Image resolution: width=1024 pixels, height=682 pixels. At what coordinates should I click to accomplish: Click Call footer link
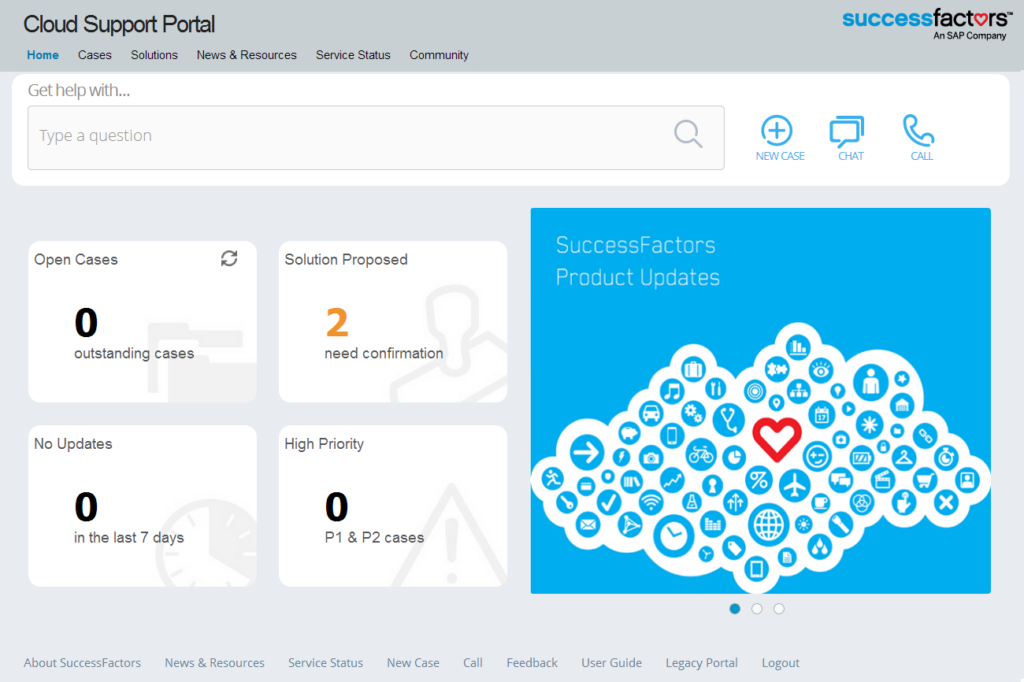(x=473, y=662)
